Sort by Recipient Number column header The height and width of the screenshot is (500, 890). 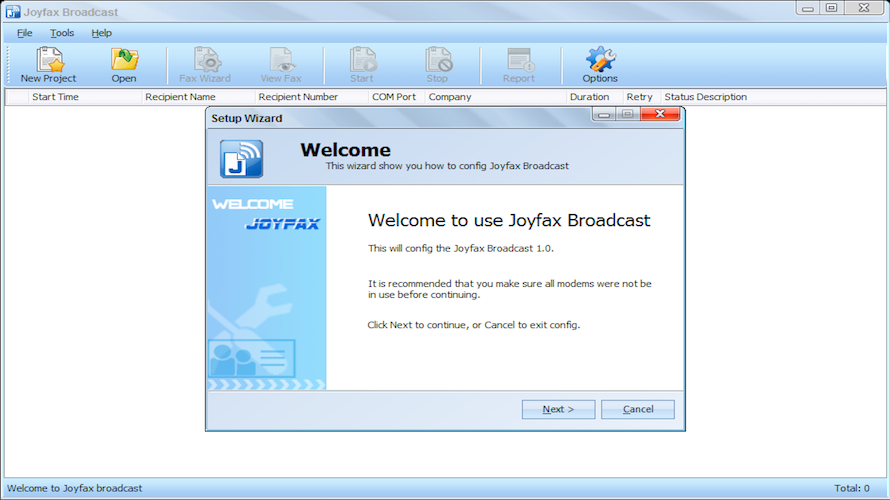312,97
